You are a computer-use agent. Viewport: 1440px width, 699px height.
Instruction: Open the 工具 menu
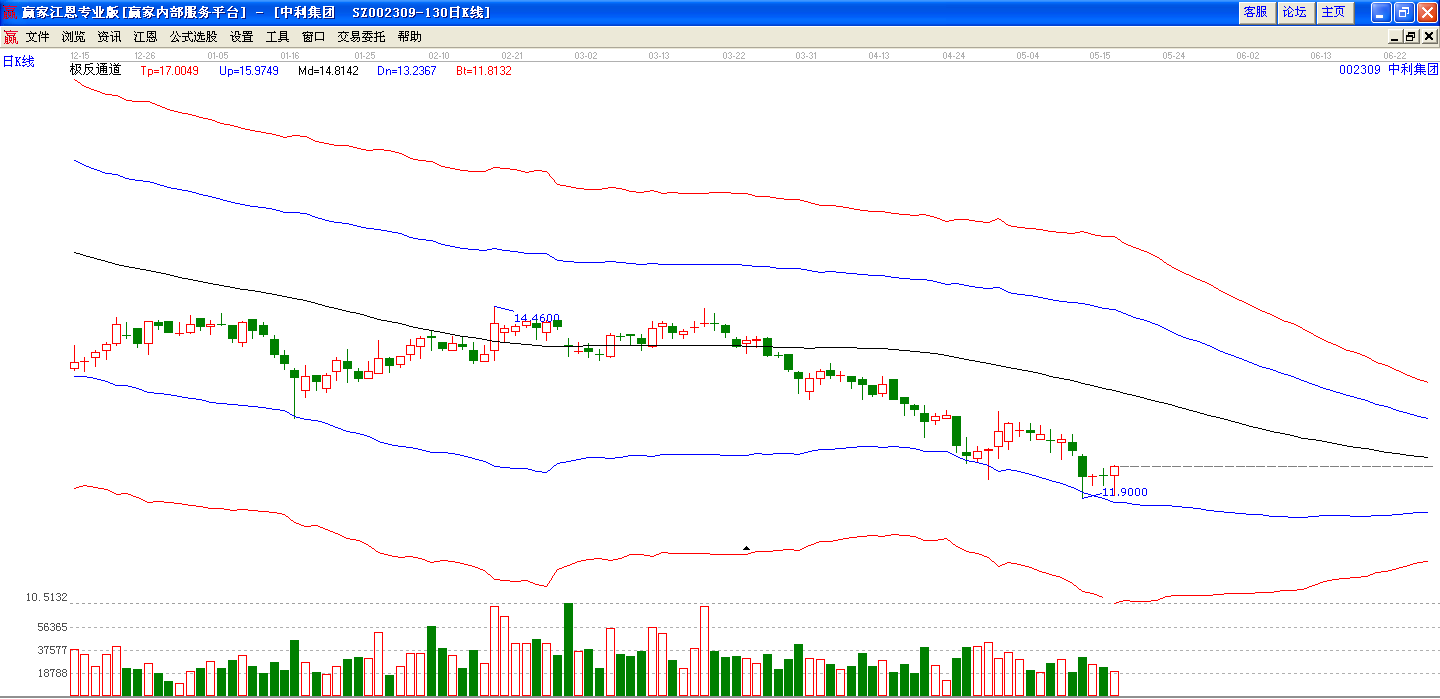(277, 37)
